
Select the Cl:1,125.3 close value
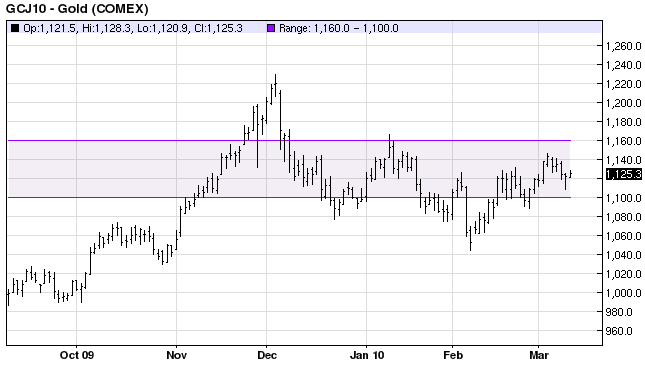click(218, 28)
